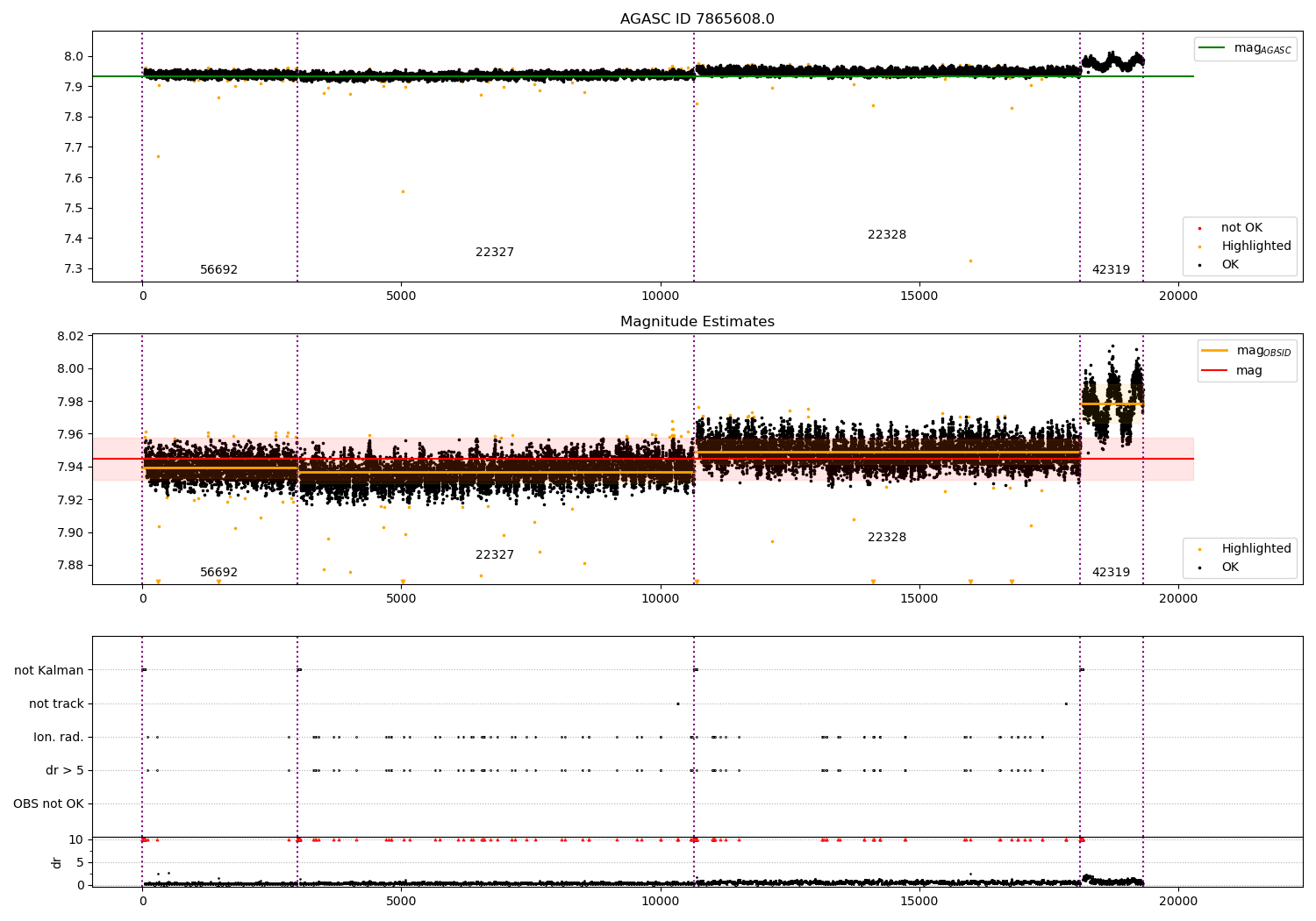Click obsid label 42319 in the AGASC plot
Viewport: 1316px width, 921px height.
click(1111, 270)
